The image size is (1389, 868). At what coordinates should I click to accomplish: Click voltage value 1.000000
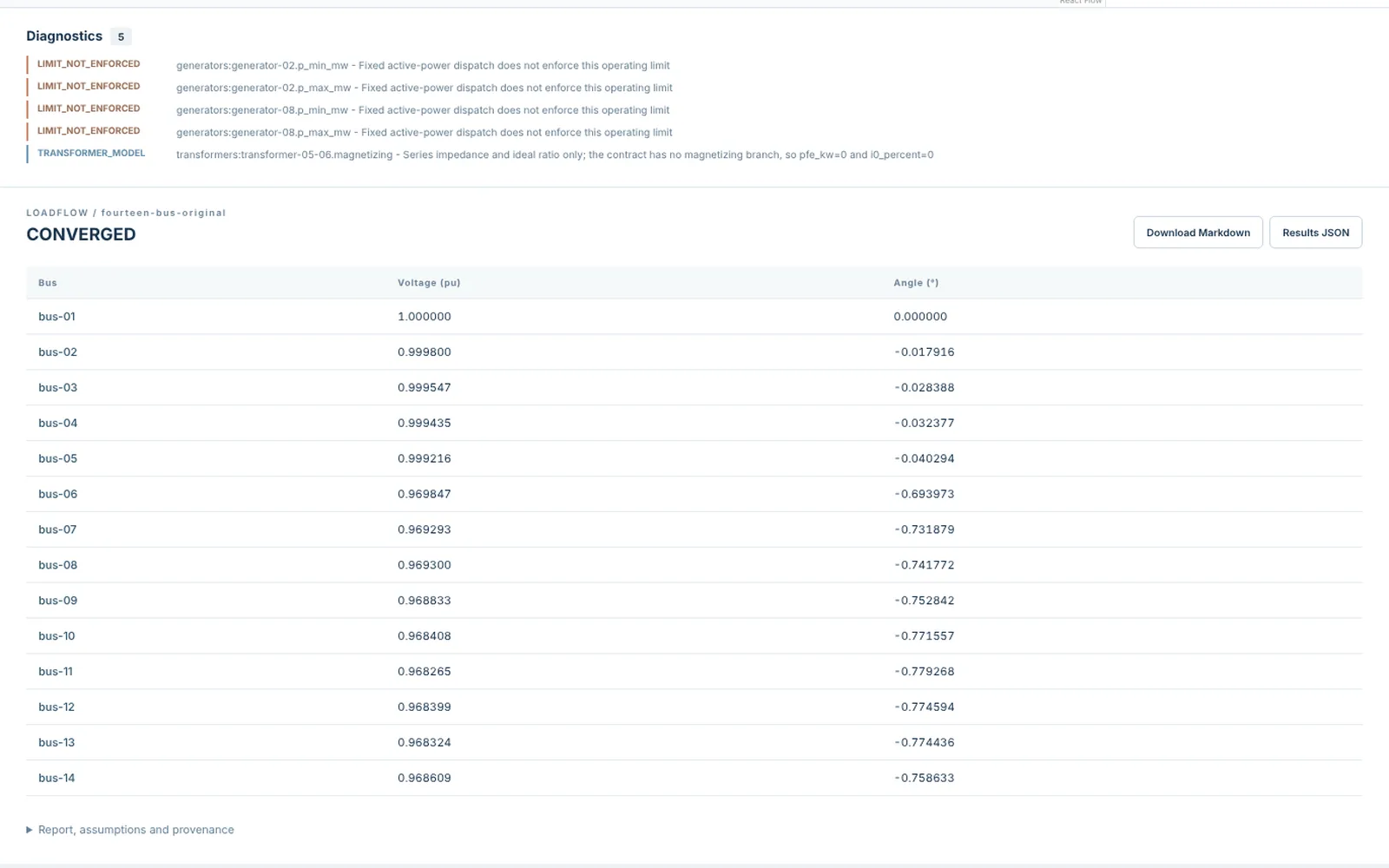click(x=425, y=317)
